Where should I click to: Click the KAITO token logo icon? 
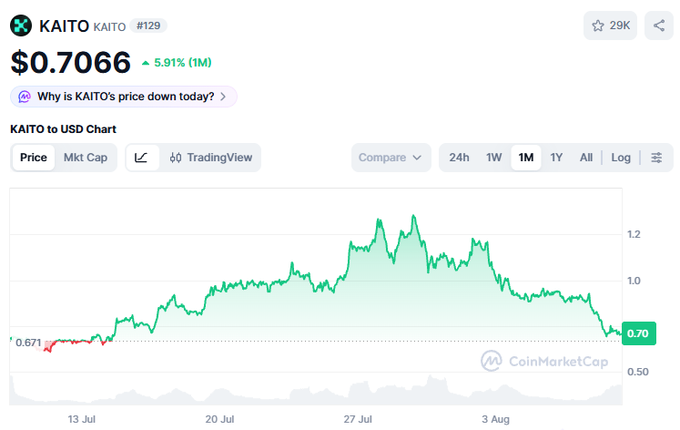click(x=21, y=26)
